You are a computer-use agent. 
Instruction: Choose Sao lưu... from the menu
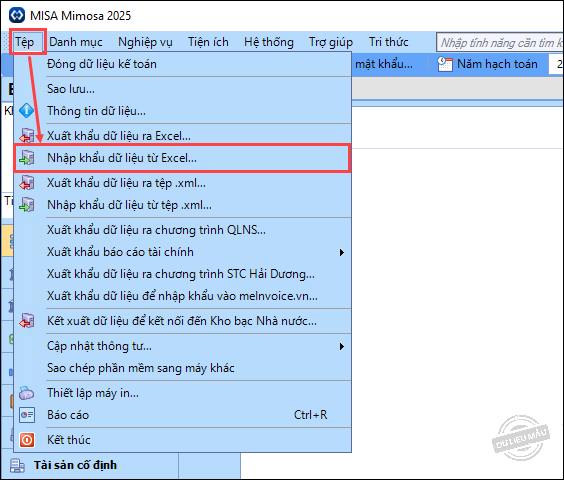[x=182, y=89]
